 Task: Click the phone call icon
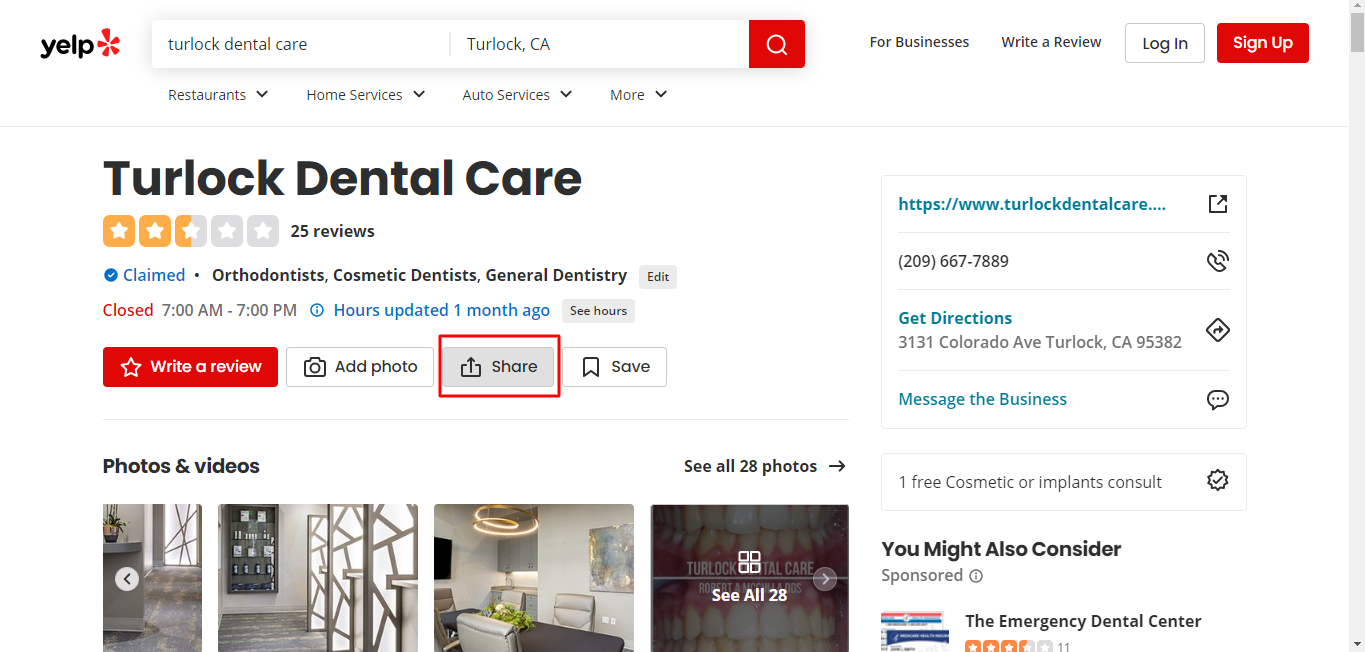click(1217, 261)
